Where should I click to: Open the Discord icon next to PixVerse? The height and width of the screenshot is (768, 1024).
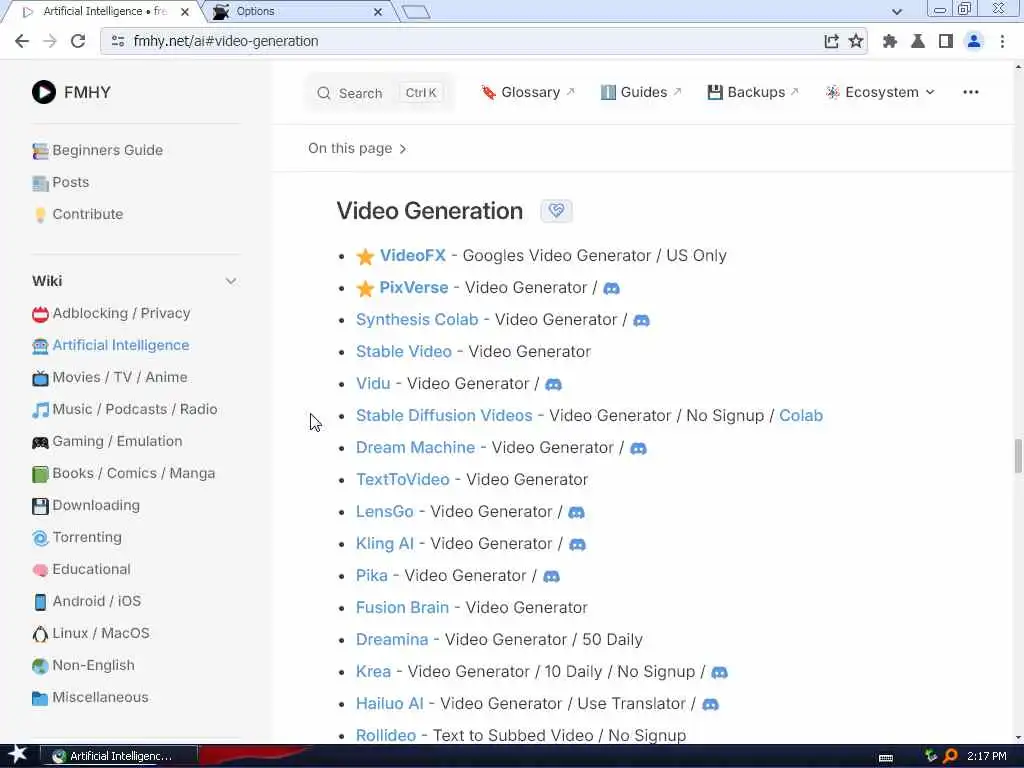click(611, 288)
